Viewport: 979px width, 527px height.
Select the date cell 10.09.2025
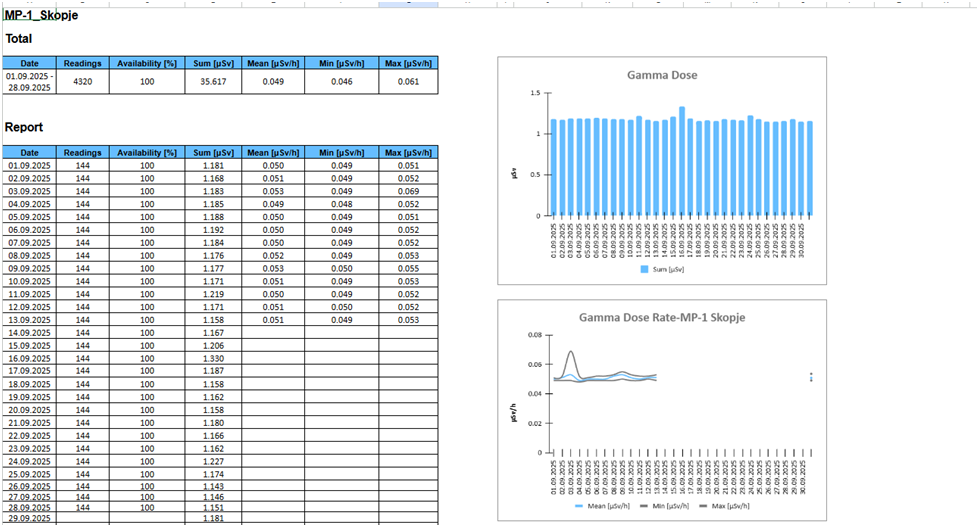[29, 282]
